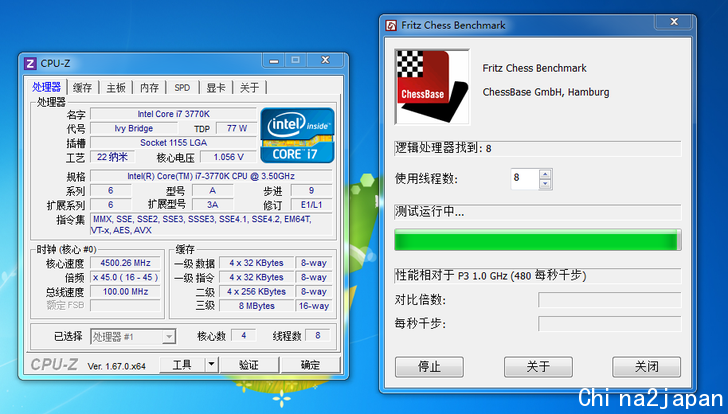The image size is (728, 414).
Task: Click the 22 纳米 process value
Action: pos(112,157)
